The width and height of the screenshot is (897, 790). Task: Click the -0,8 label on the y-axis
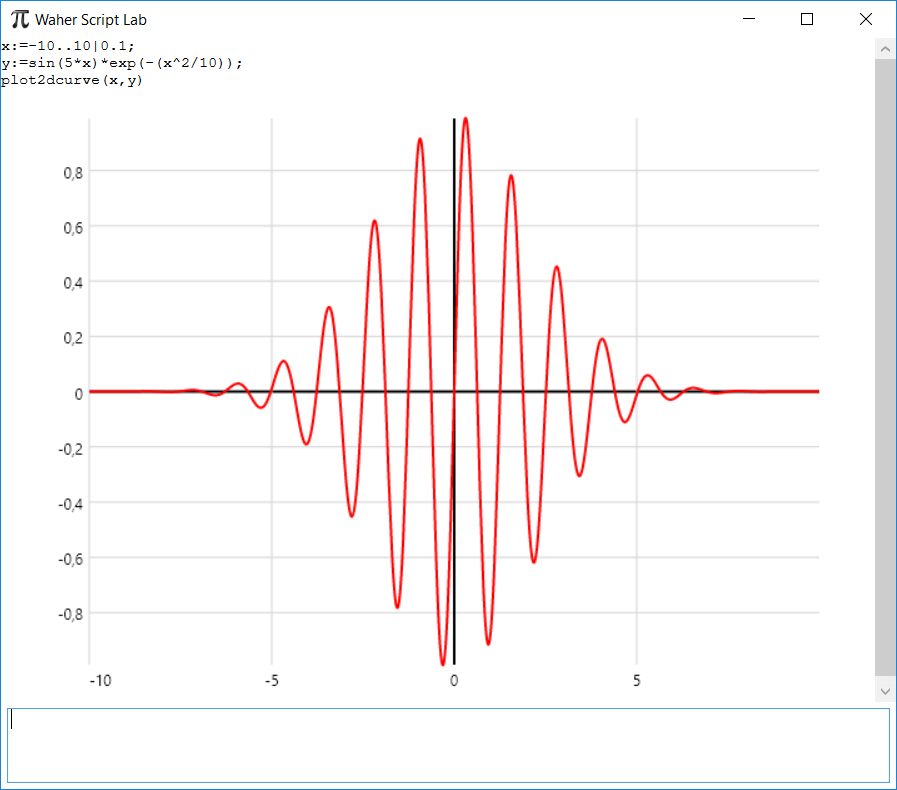(x=69, y=613)
